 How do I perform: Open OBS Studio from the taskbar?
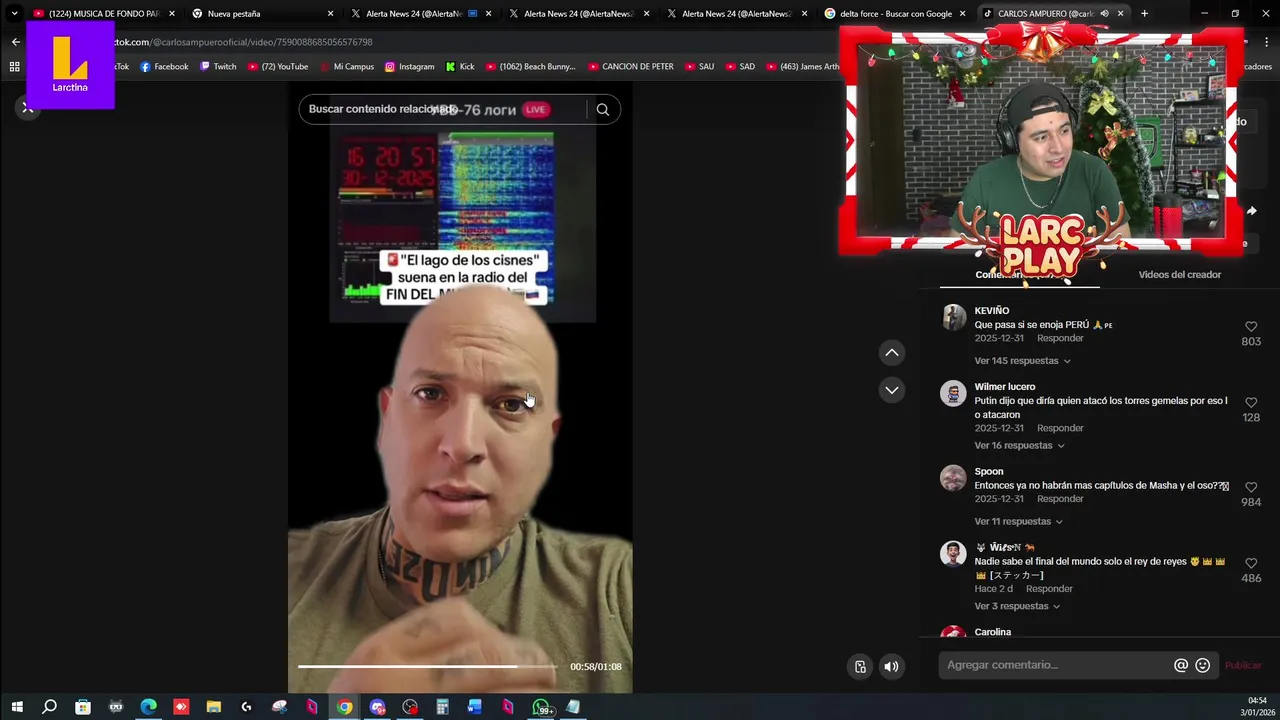tap(410, 707)
